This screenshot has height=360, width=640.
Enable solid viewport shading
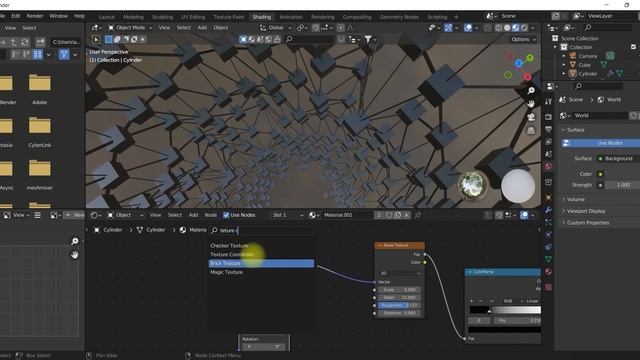[507, 28]
